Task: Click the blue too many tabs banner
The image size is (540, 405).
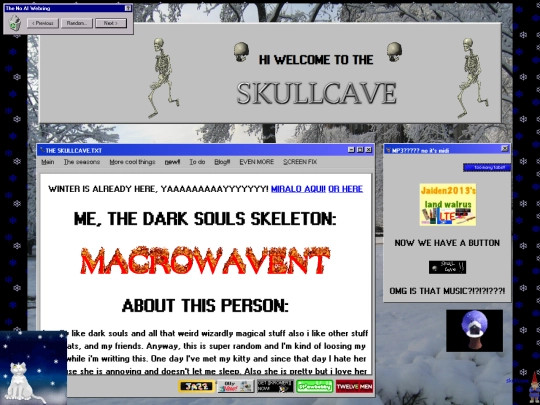Action: pyautogui.click(x=487, y=167)
